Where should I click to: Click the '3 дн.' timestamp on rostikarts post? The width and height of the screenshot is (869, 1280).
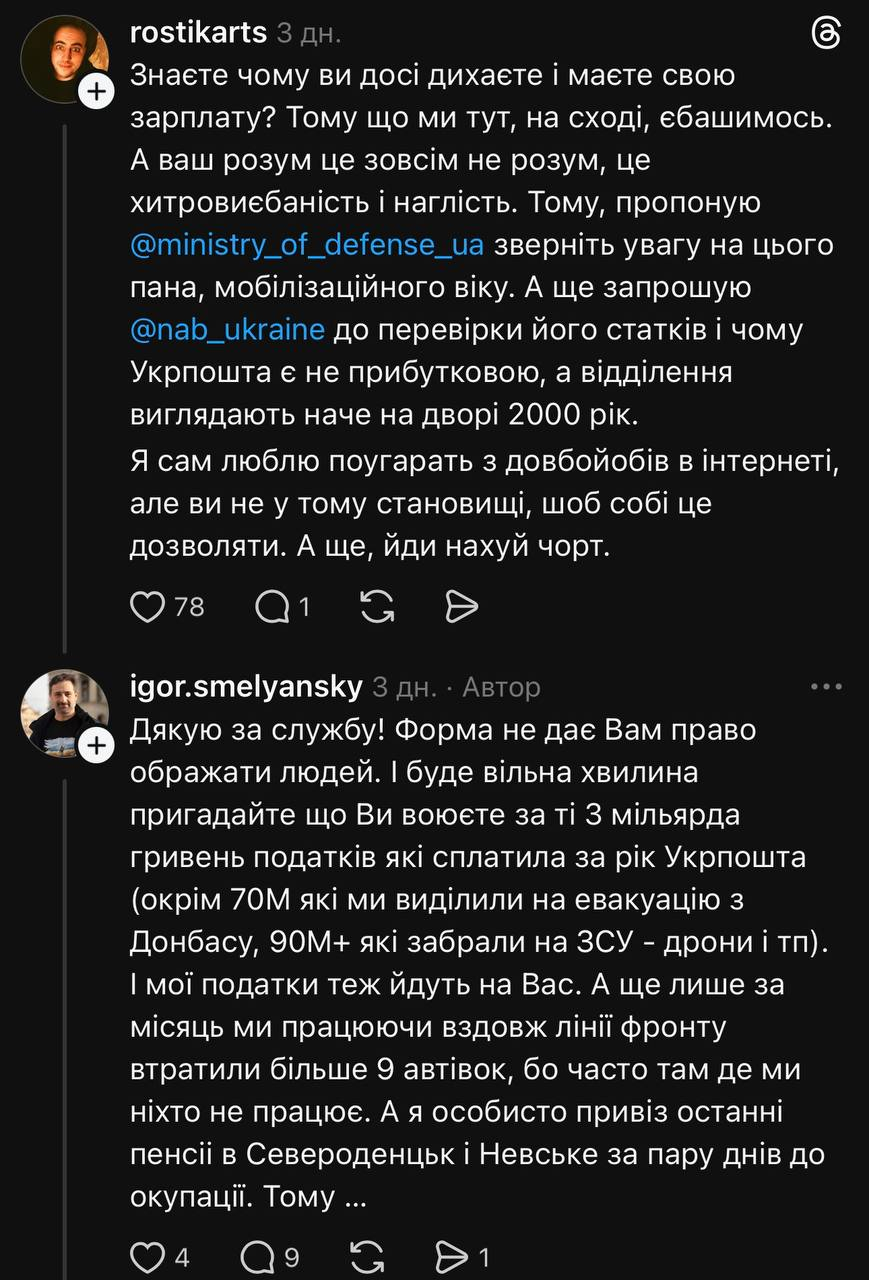click(x=309, y=33)
